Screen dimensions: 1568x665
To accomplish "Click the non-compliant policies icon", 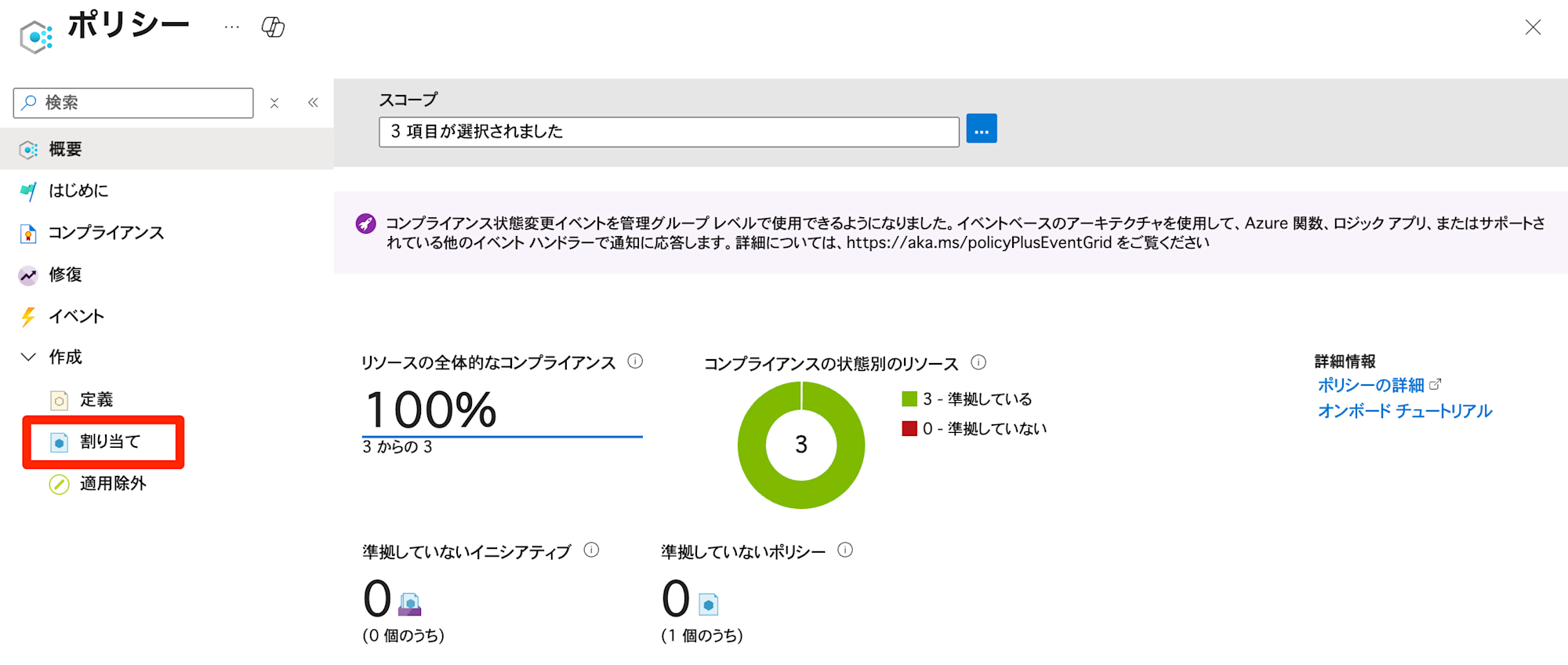I will (709, 605).
